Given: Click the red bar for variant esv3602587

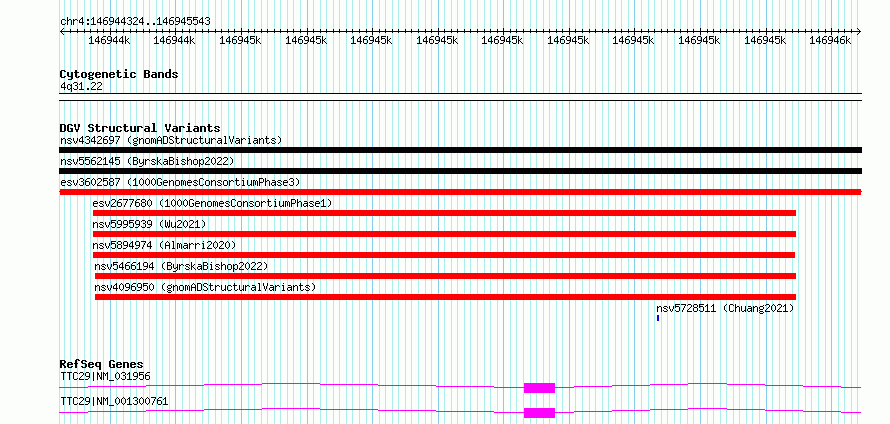Looking at the screenshot, I should (460, 192).
